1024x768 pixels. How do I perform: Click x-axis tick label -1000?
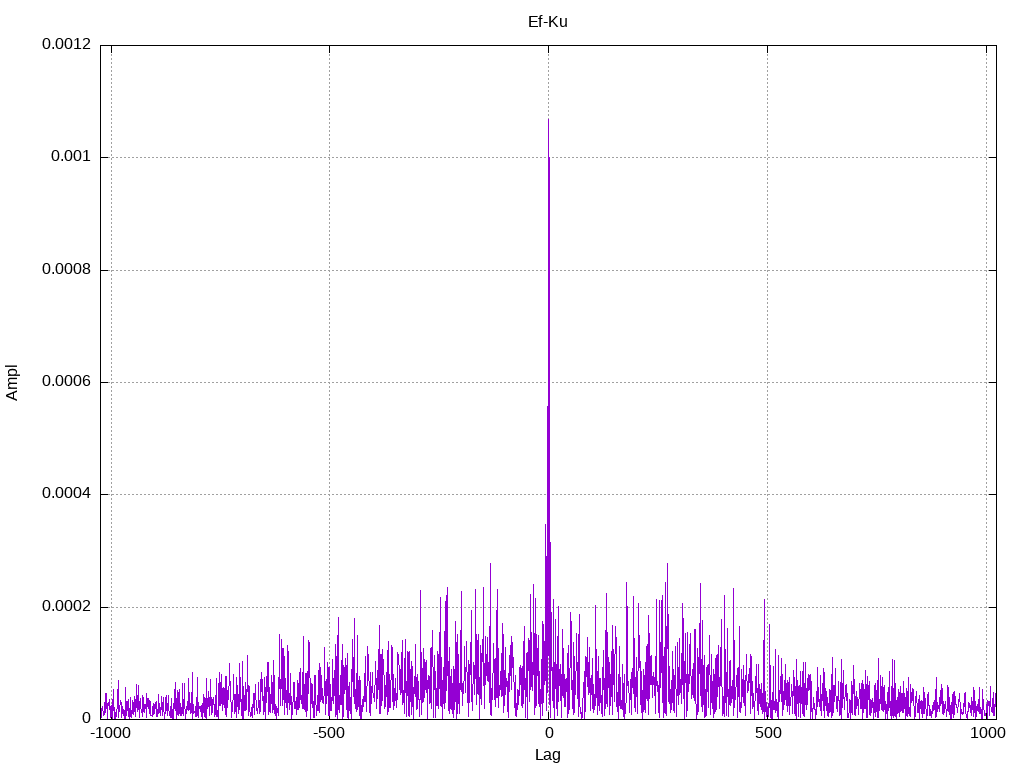tap(111, 733)
